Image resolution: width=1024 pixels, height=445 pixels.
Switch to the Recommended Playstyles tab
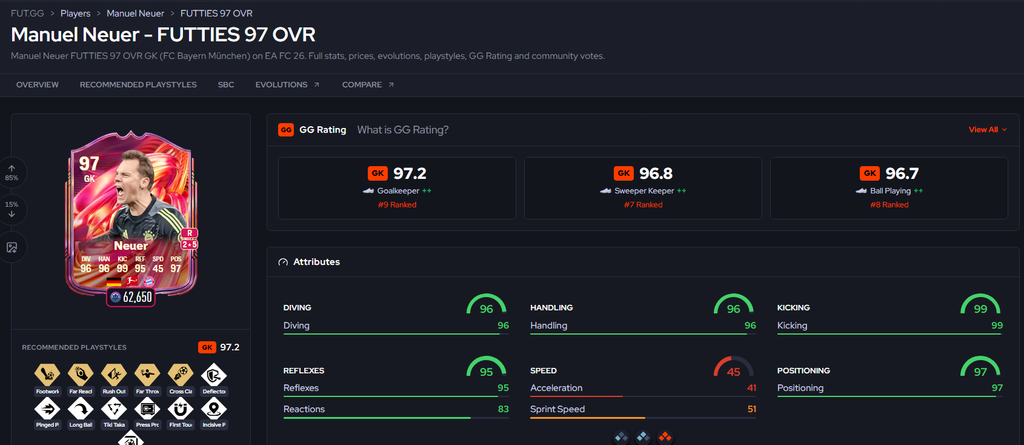pos(138,85)
